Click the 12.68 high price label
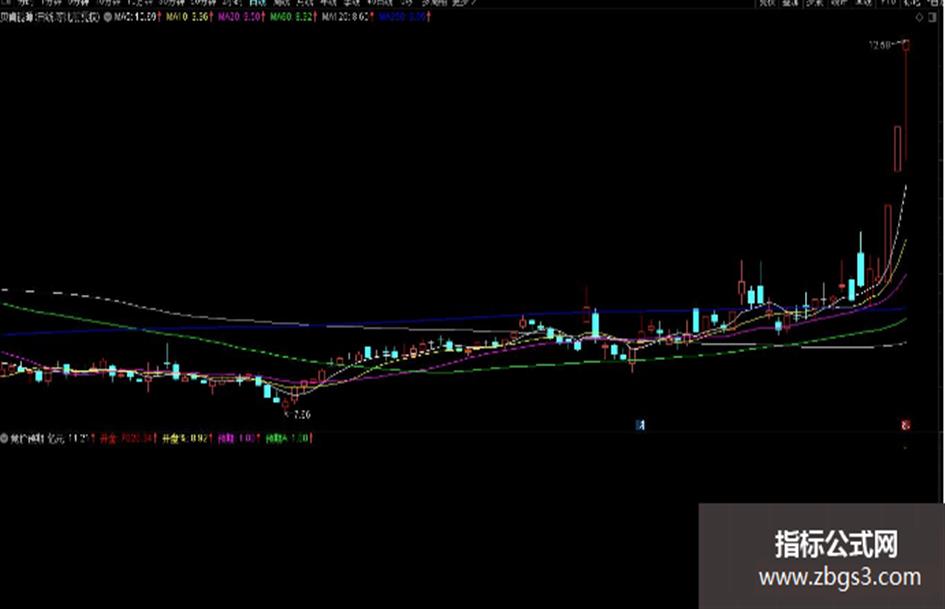This screenshot has height=609, width=945. click(880, 45)
